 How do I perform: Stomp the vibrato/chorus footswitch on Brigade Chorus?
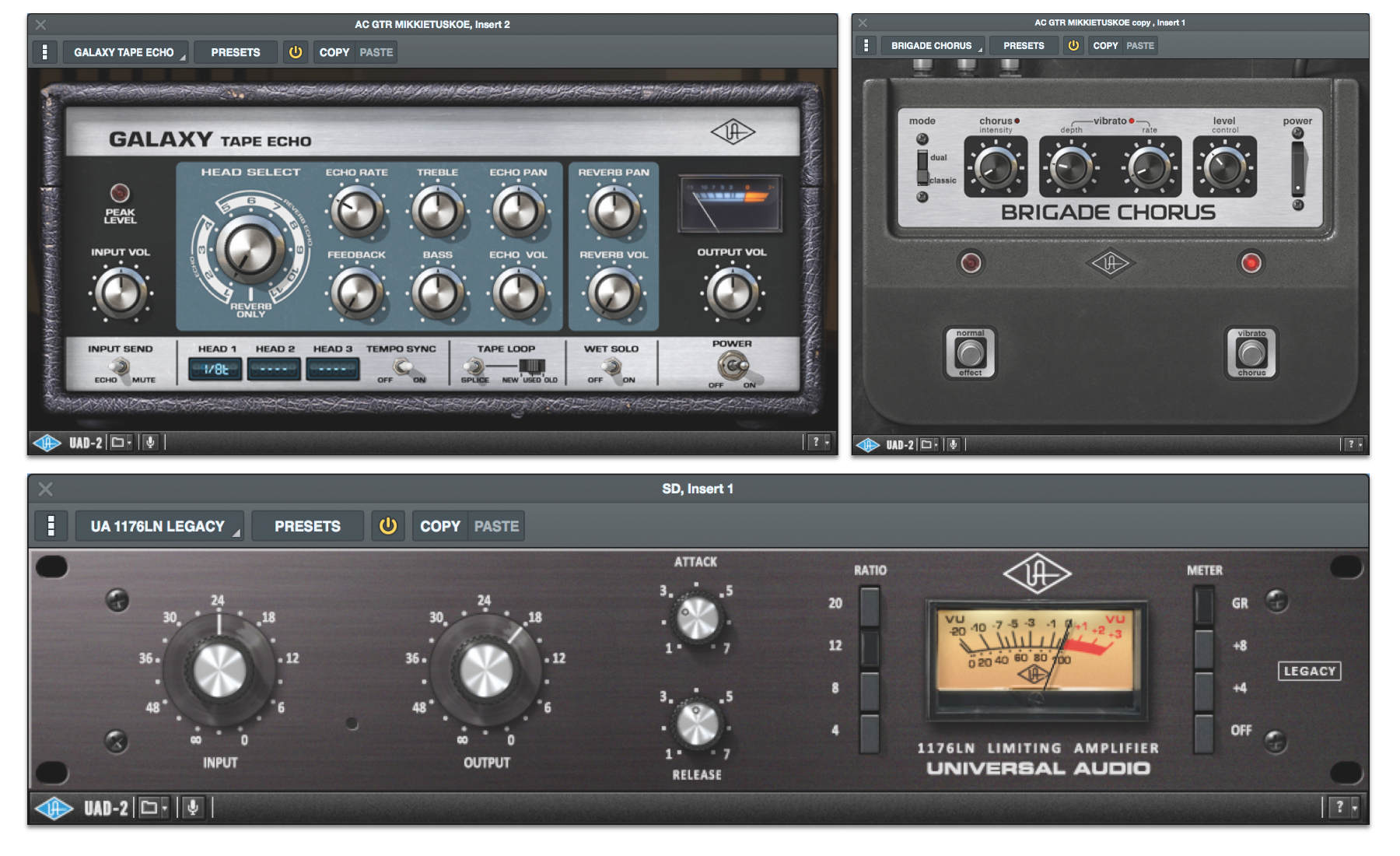pos(1251,353)
